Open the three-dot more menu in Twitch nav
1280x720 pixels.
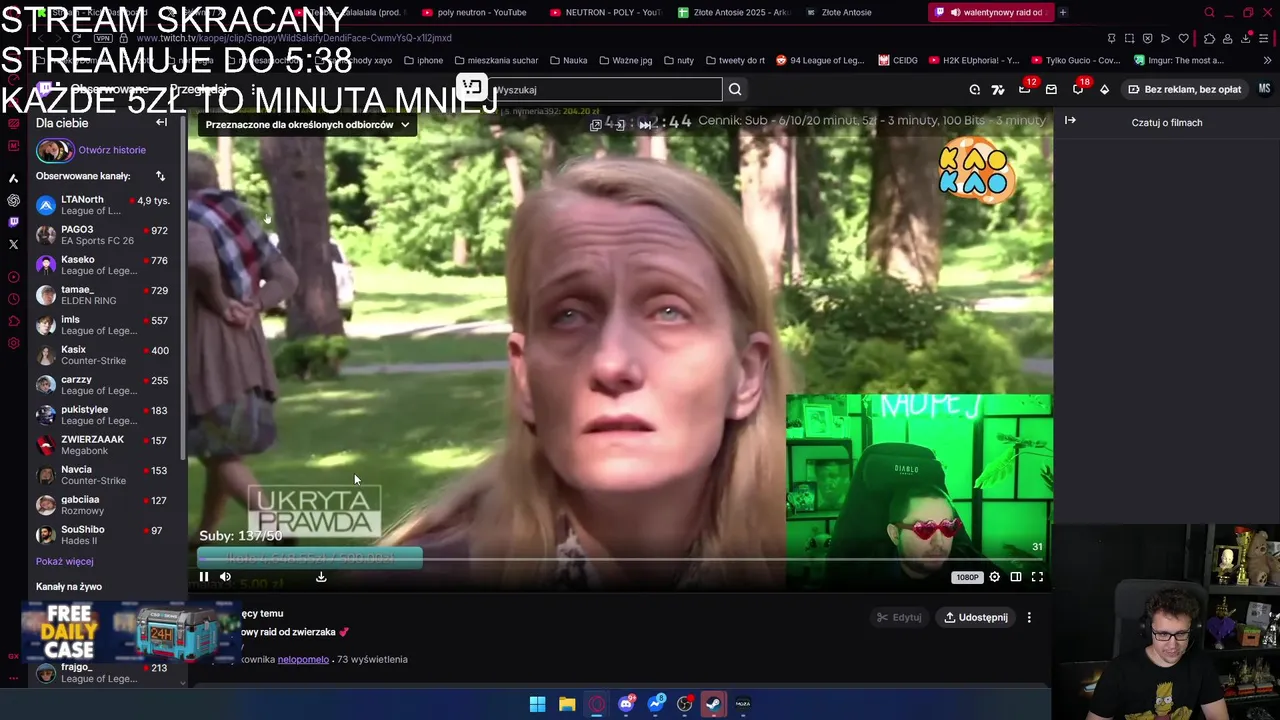pyautogui.click(x=254, y=89)
